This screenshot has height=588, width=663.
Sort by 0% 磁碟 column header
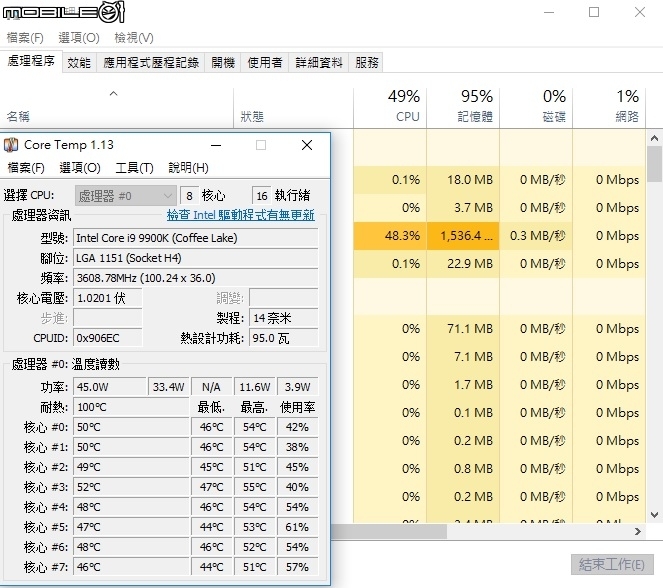[536, 107]
